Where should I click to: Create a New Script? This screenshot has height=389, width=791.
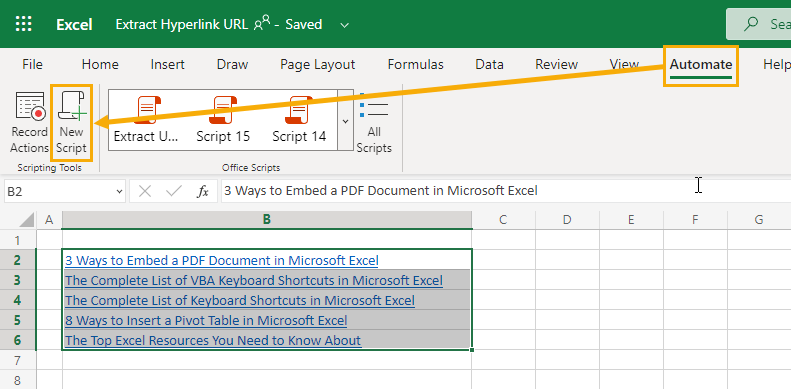coord(72,123)
